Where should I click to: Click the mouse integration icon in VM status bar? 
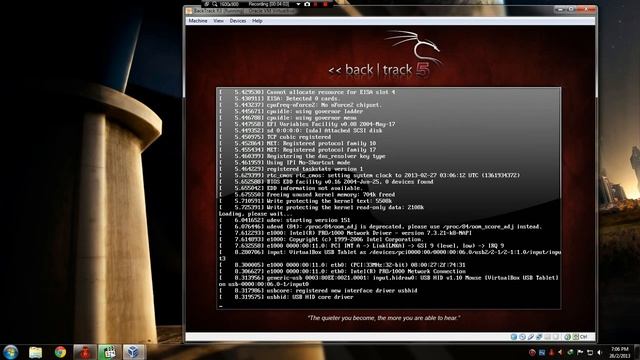[567, 337]
